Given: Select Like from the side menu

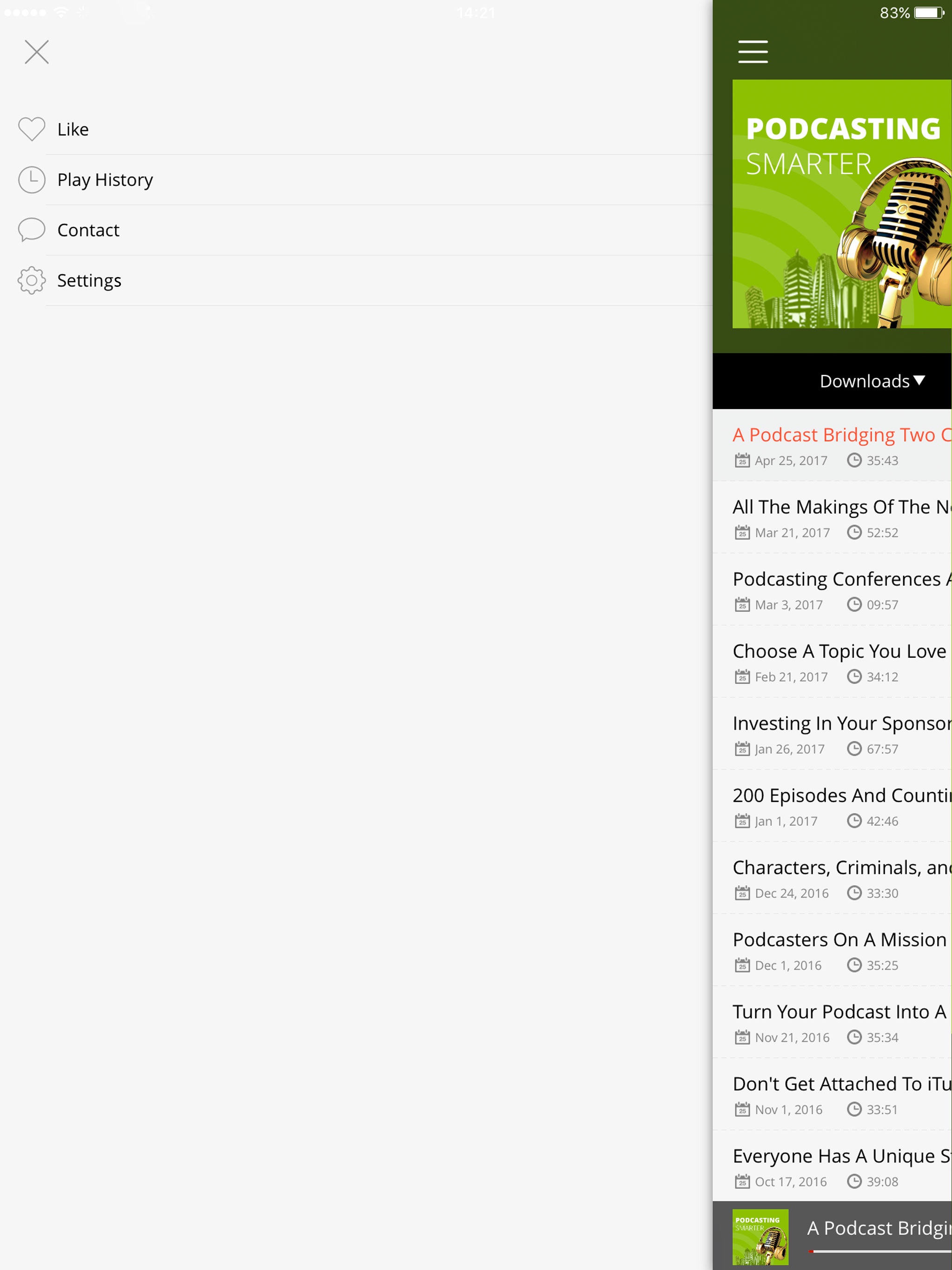Looking at the screenshot, I should click(73, 128).
